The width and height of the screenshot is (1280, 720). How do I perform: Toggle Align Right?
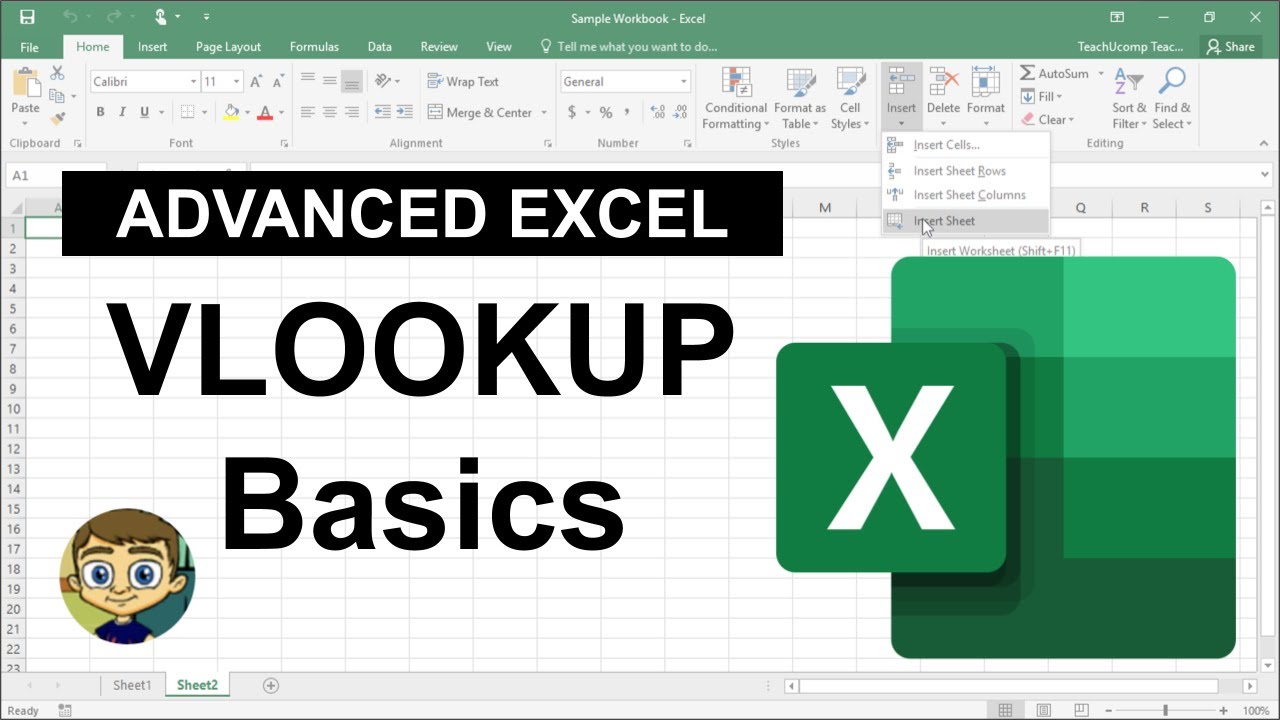click(351, 112)
